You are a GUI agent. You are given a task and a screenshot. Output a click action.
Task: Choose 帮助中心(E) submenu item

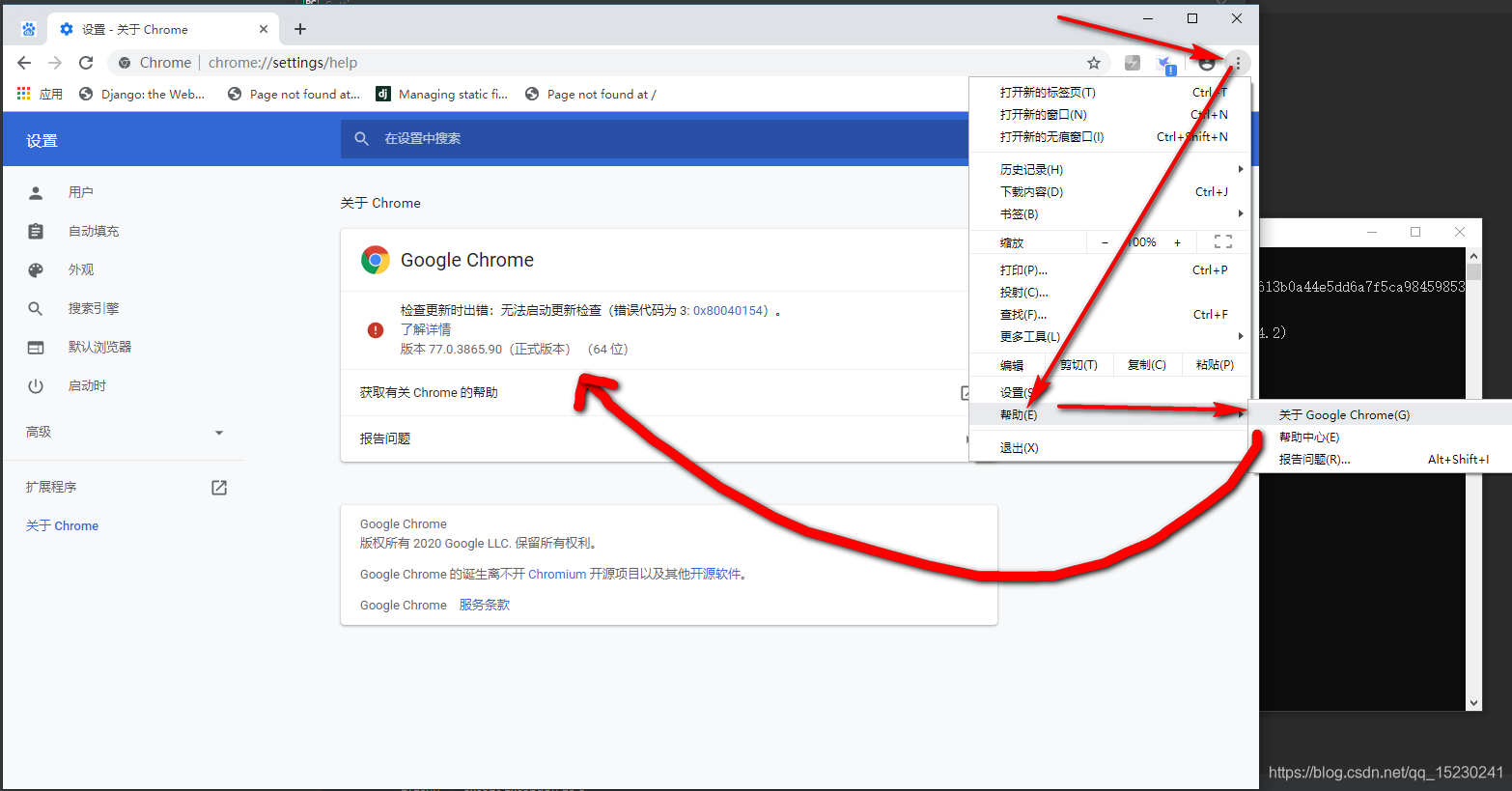pyautogui.click(x=1381, y=438)
